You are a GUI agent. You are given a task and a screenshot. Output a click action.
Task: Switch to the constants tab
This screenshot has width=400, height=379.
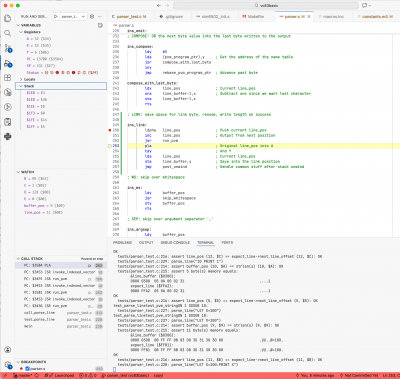point(375,16)
